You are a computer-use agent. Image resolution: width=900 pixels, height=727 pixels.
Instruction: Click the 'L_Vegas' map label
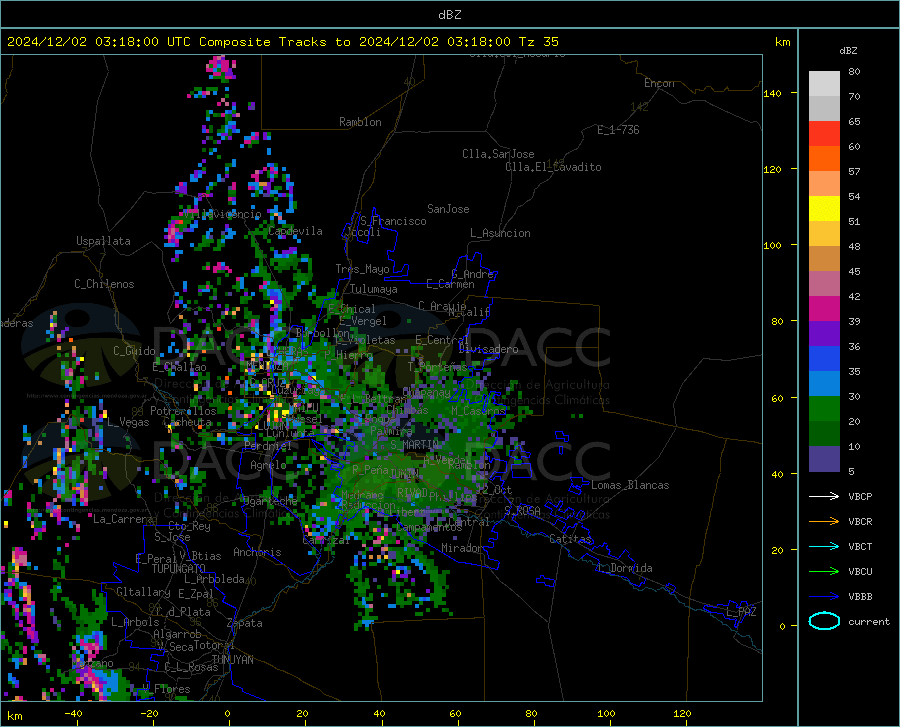tap(128, 422)
